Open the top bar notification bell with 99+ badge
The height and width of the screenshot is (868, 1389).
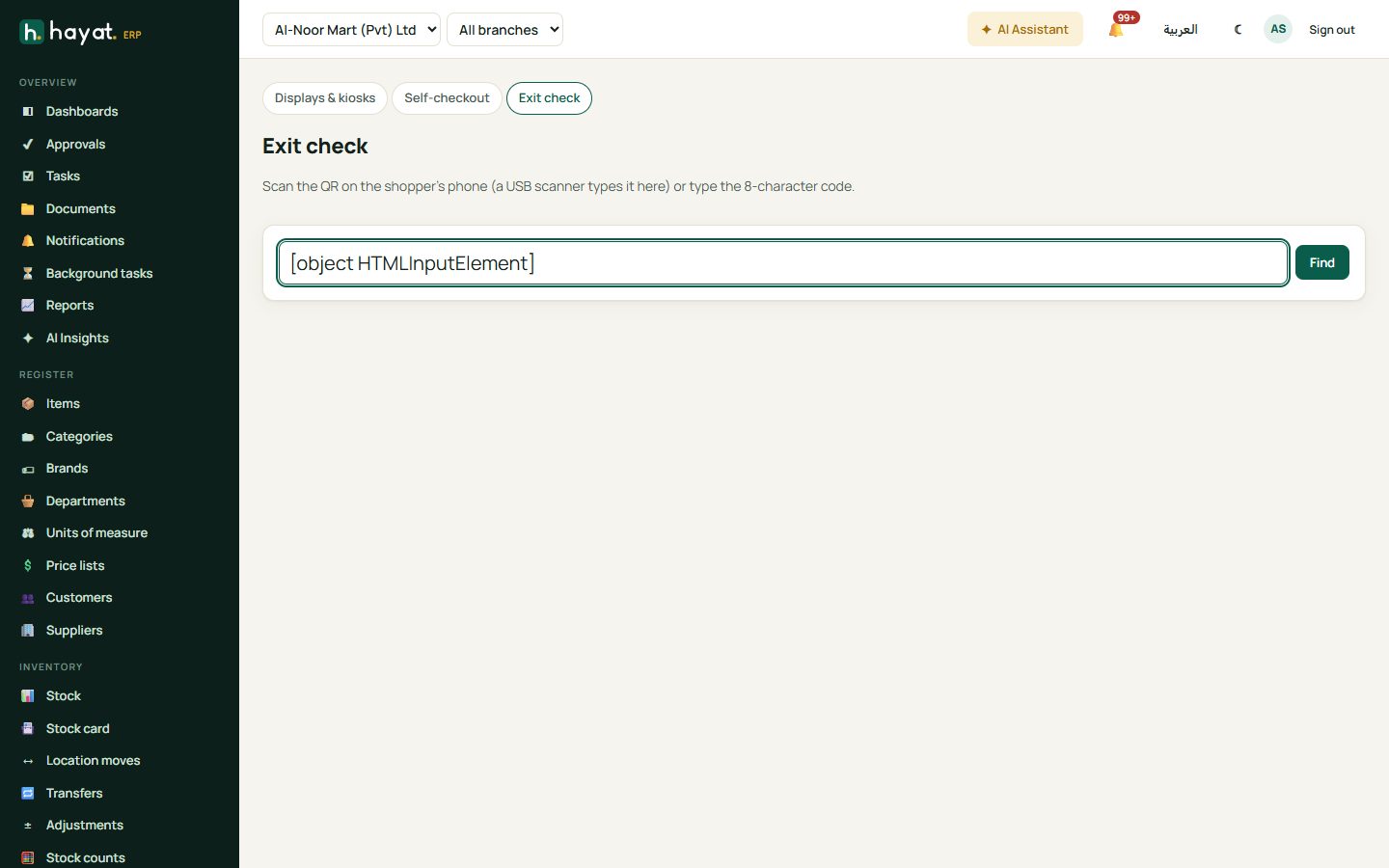1117,29
